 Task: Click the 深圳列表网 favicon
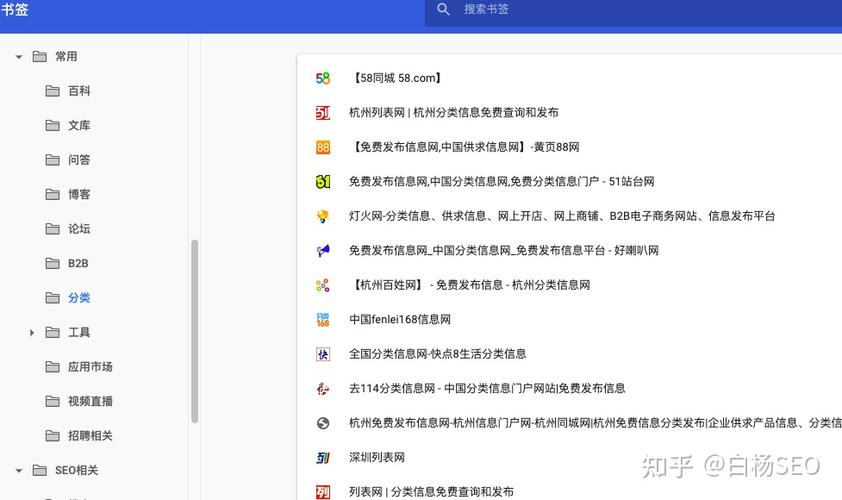(323, 458)
